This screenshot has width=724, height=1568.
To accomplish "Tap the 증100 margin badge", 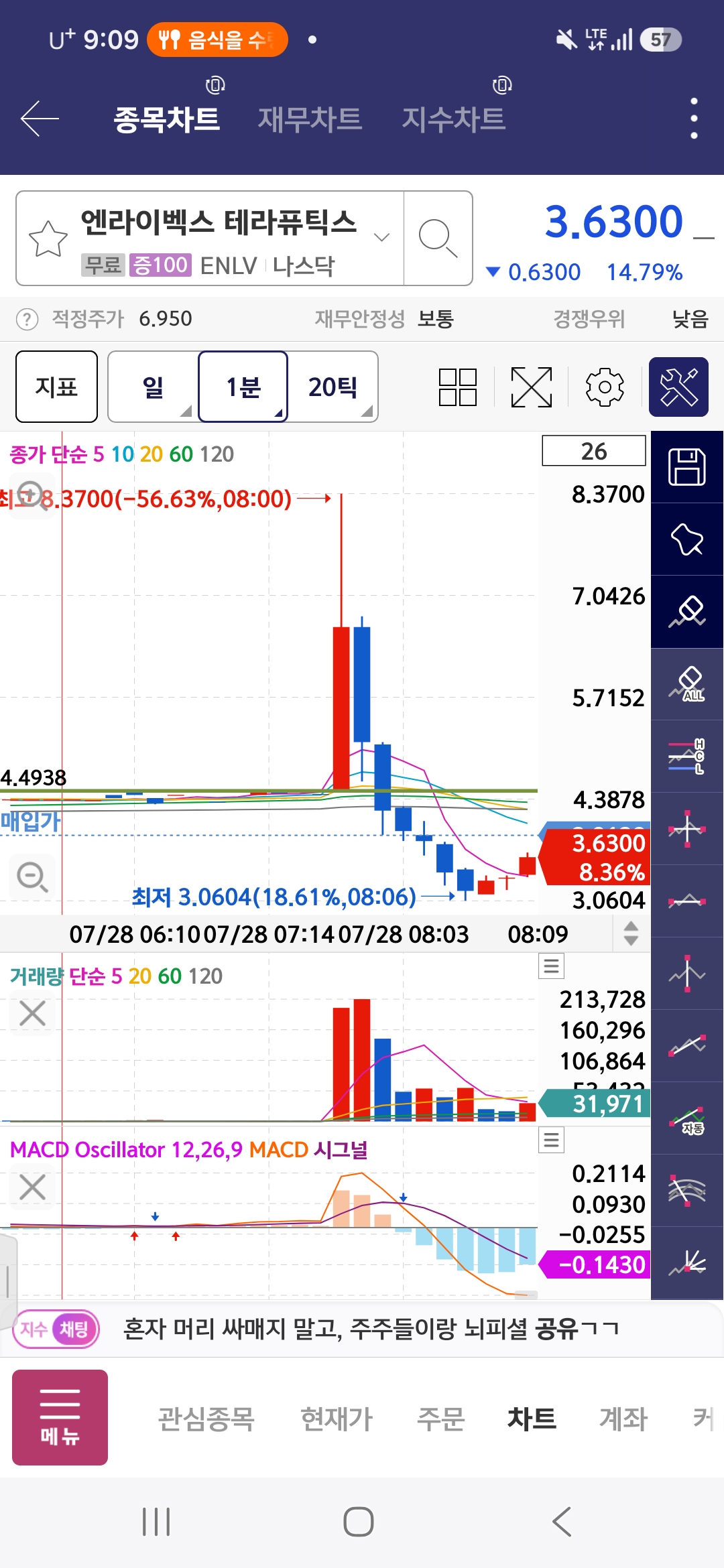I will (x=160, y=265).
